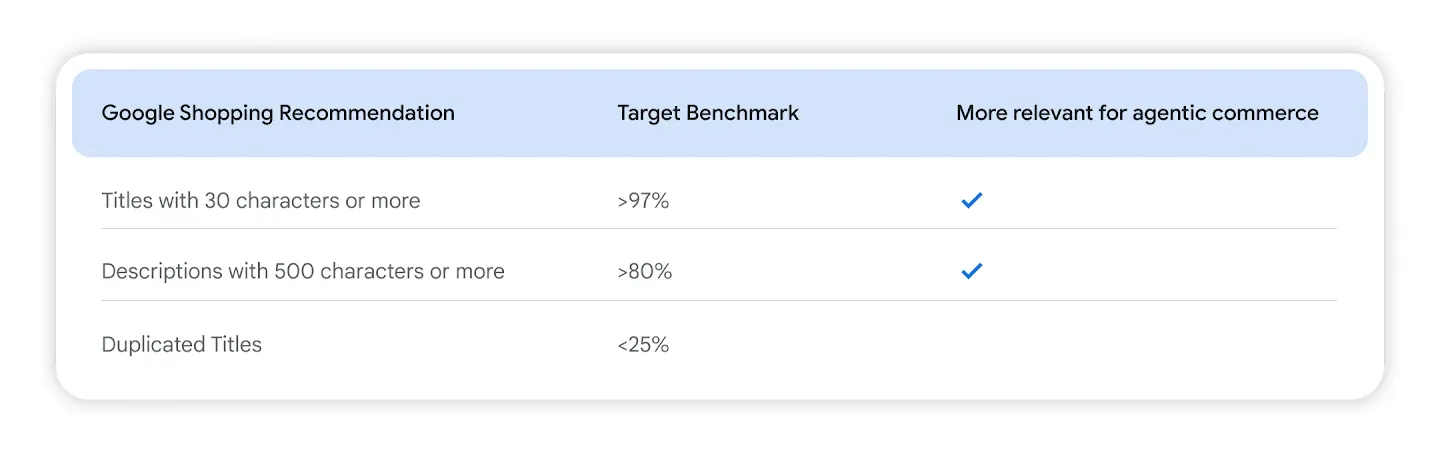
Task: Select the Target Benchmark column header
Action: 708,113
